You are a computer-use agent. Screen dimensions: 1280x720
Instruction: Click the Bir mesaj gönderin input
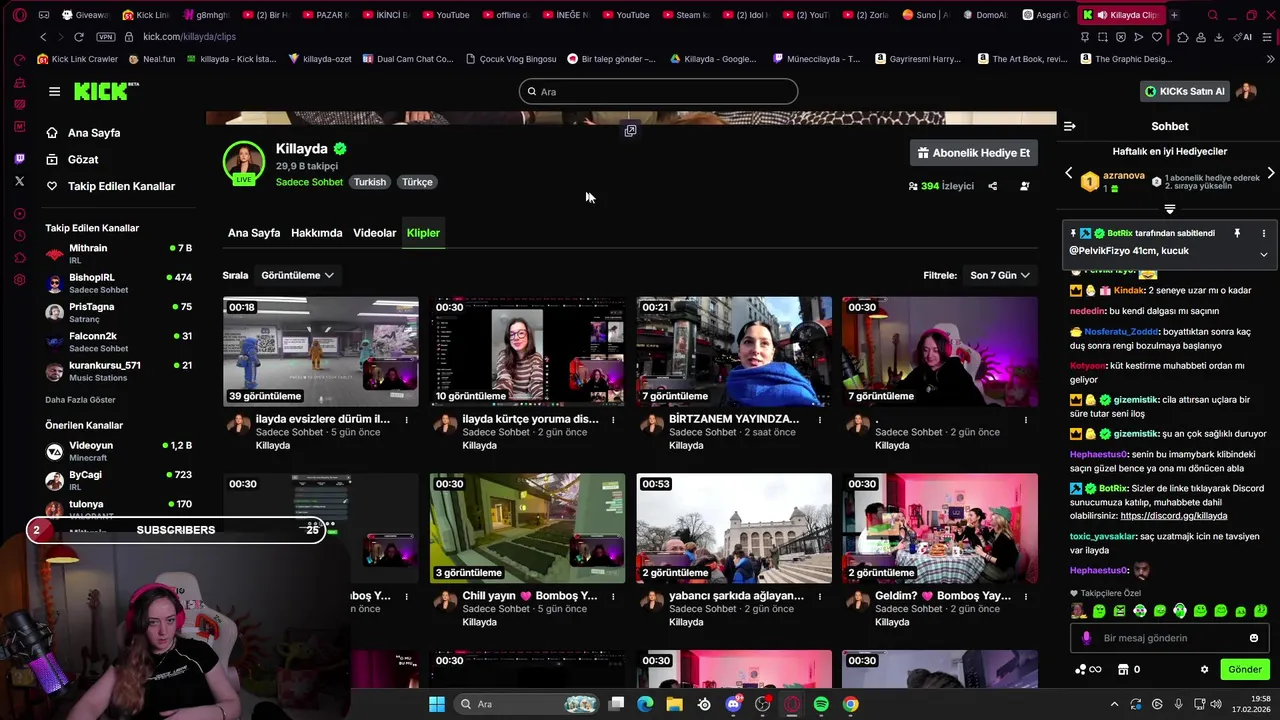[1168, 638]
